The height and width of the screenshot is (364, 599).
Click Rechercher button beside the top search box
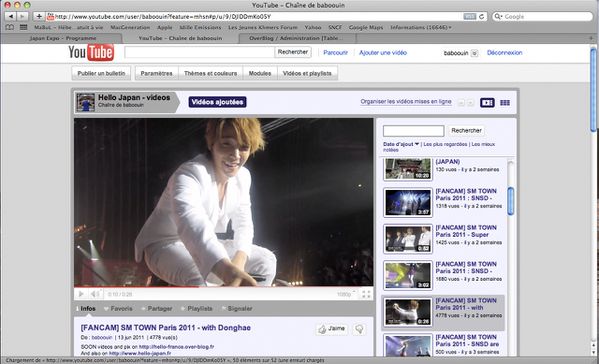click(293, 52)
